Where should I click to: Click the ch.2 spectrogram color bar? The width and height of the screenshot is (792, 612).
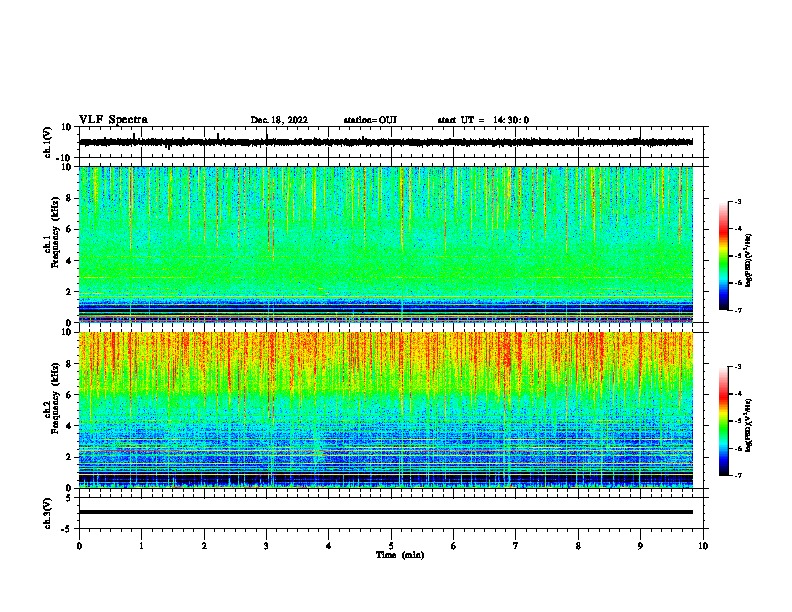click(x=724, y=421)
